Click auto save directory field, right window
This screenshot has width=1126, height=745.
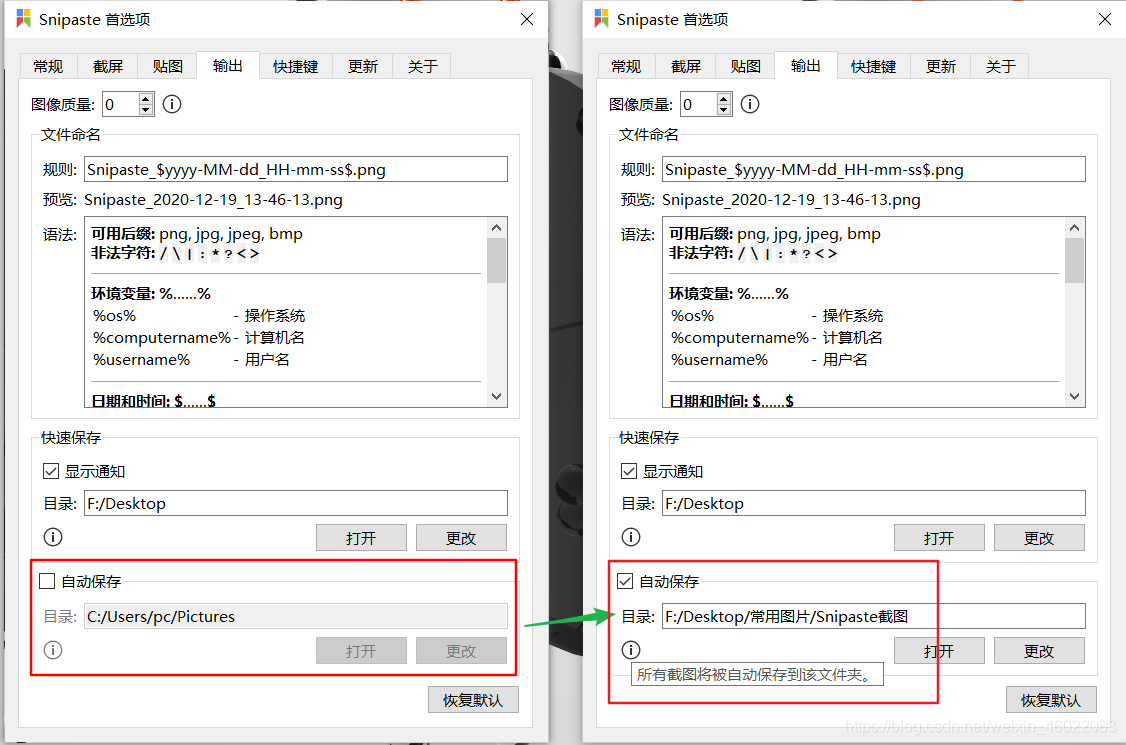[874, 616]
